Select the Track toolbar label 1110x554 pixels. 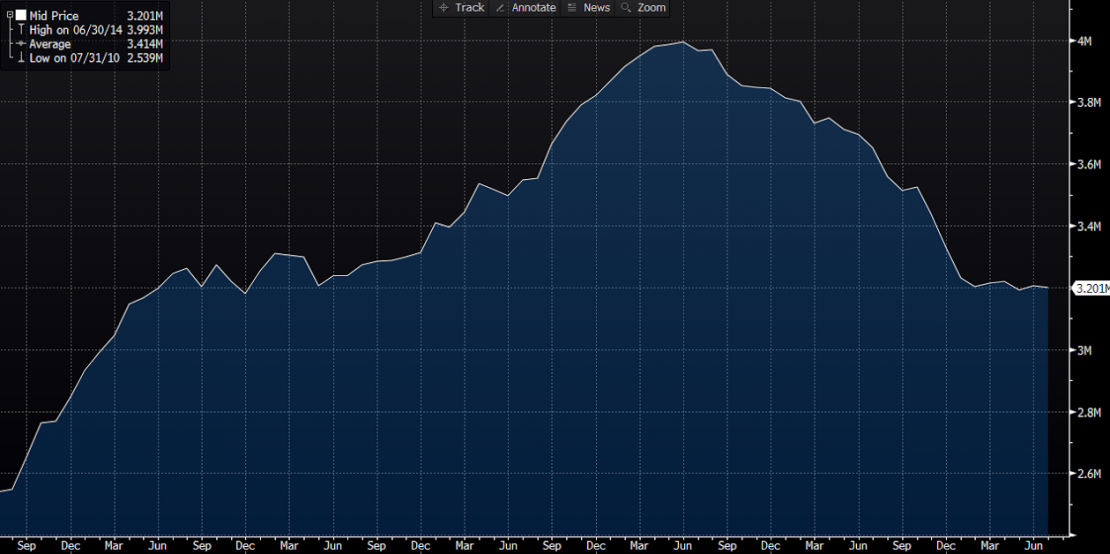click(469, 8)
